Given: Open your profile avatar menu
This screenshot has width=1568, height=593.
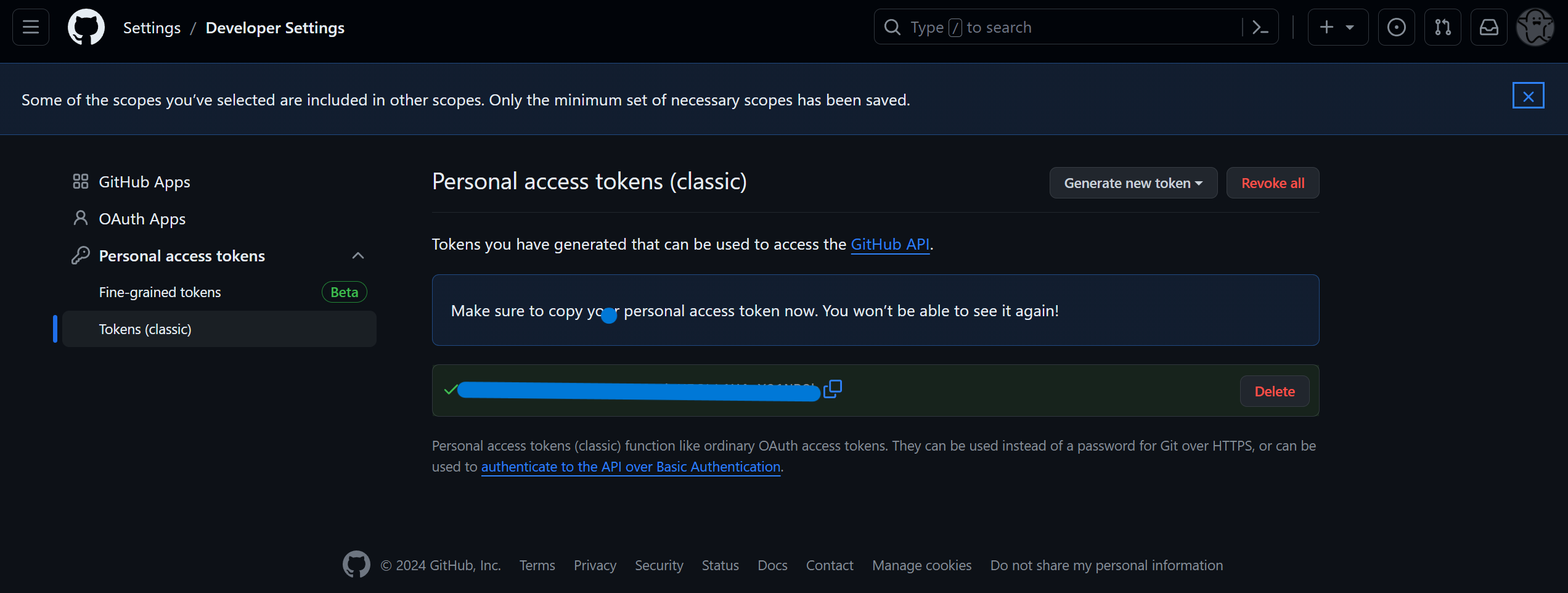Looking at the screenshot, I should tap(1535, 27).
